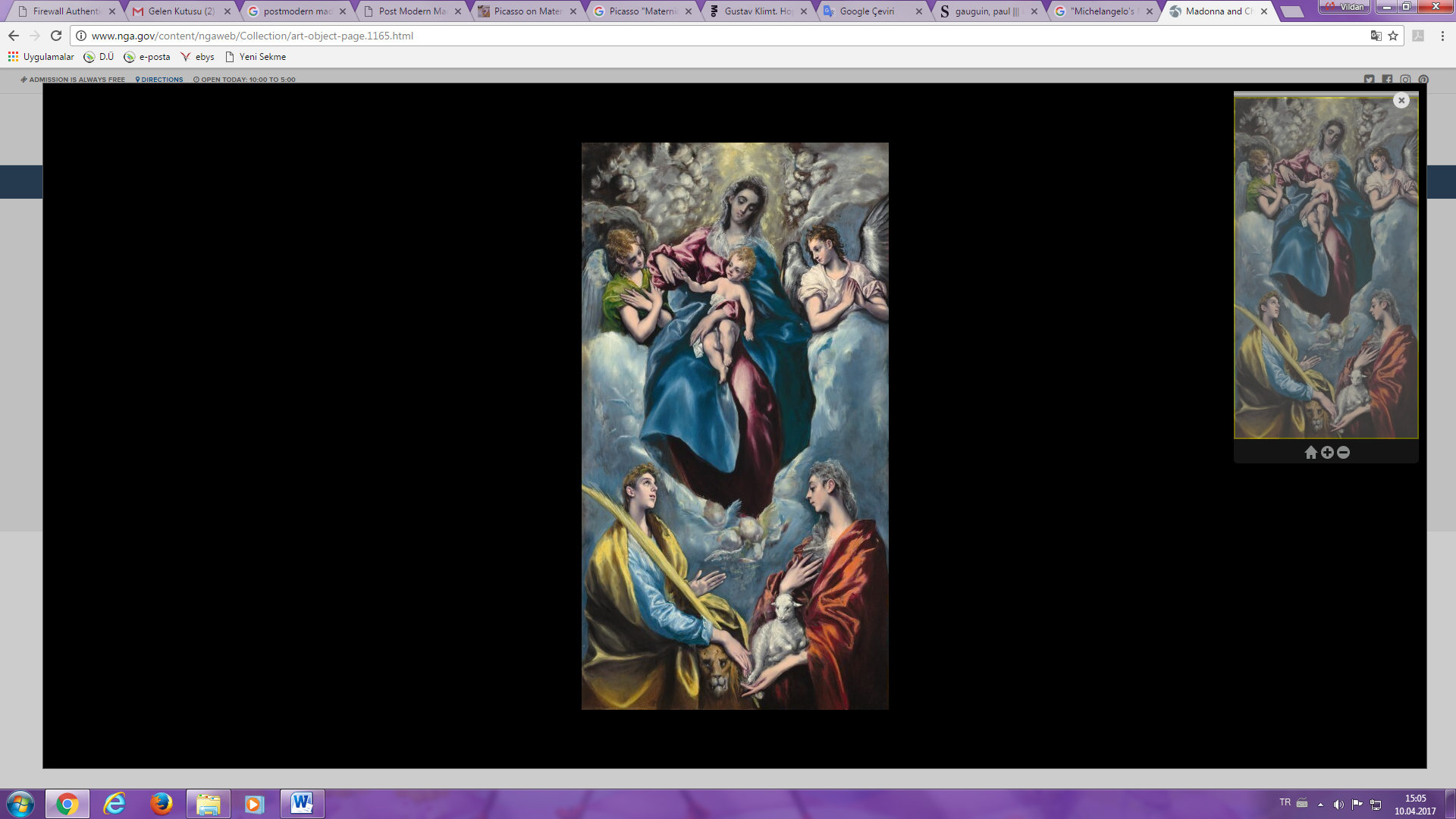Click the network icon in system tray
This screenshot has height=819, width=1456.
1376,804
